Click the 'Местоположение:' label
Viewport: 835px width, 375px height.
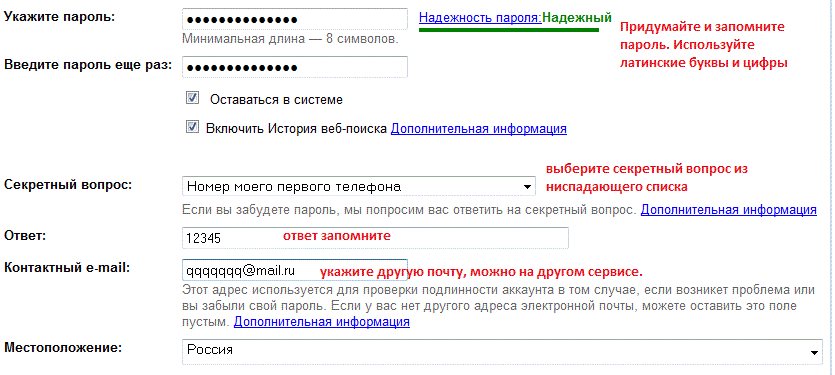63,348
